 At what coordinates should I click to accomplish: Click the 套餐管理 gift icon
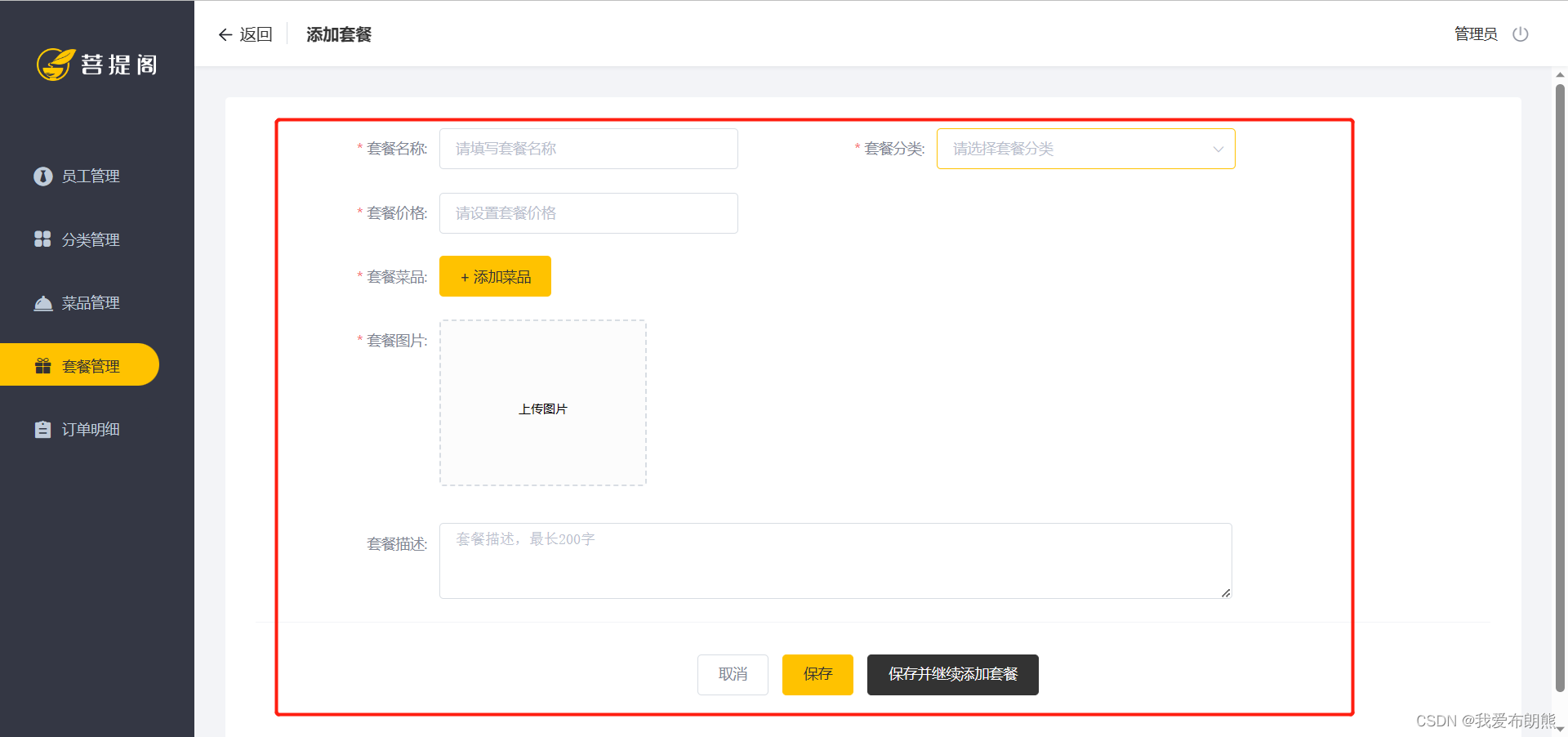click(43, 366)
